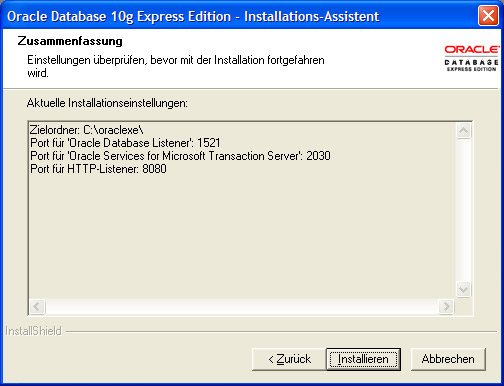This screenshot has width=504, height=386.
Task: Go back with the Zurück button
Action: [x=289, y=359]
